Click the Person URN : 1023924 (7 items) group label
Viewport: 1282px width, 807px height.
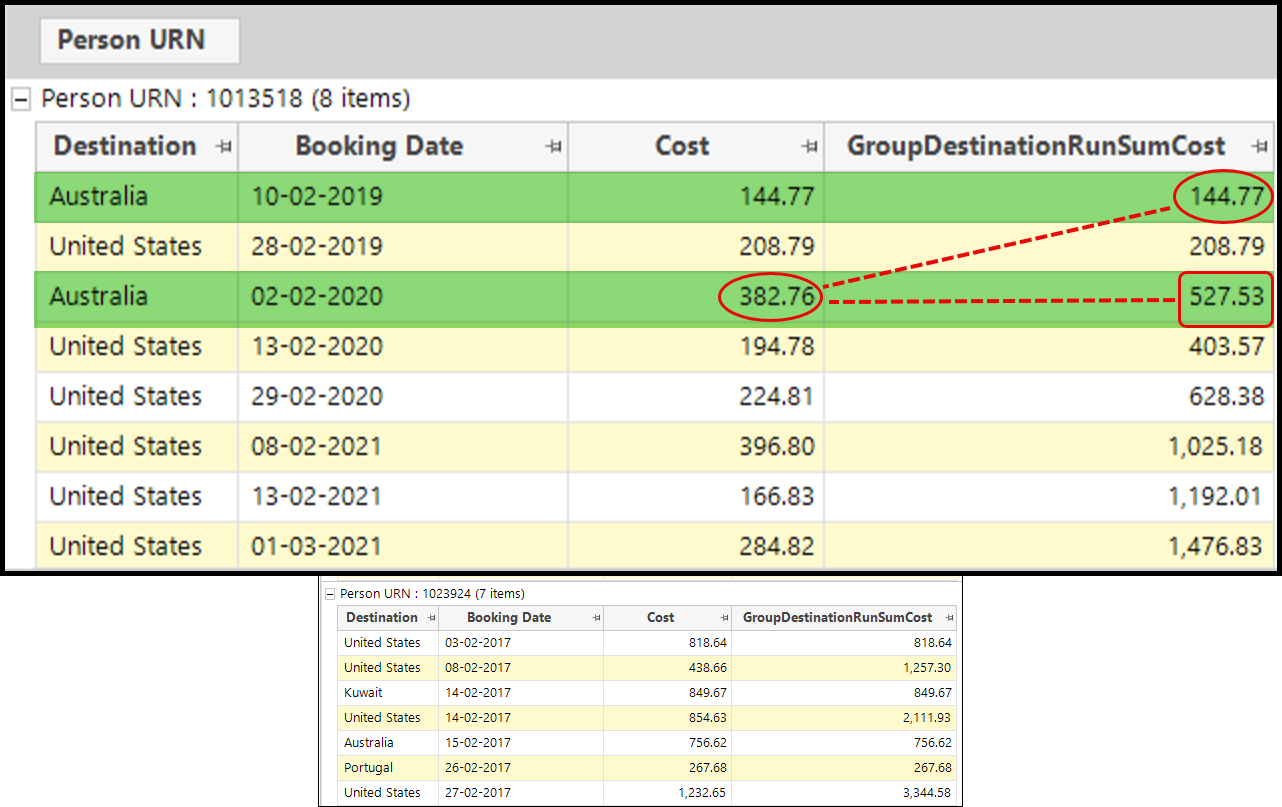point(432,594)
